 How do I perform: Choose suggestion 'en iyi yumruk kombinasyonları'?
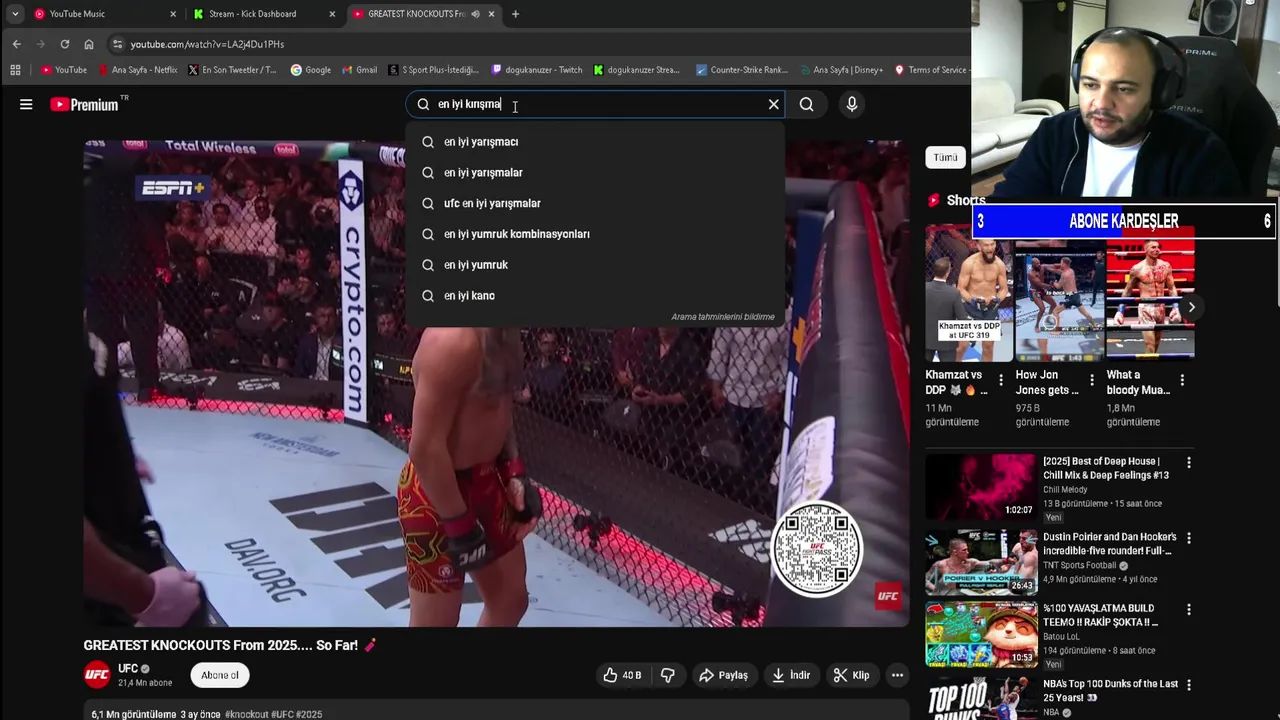tap(595, 234)
